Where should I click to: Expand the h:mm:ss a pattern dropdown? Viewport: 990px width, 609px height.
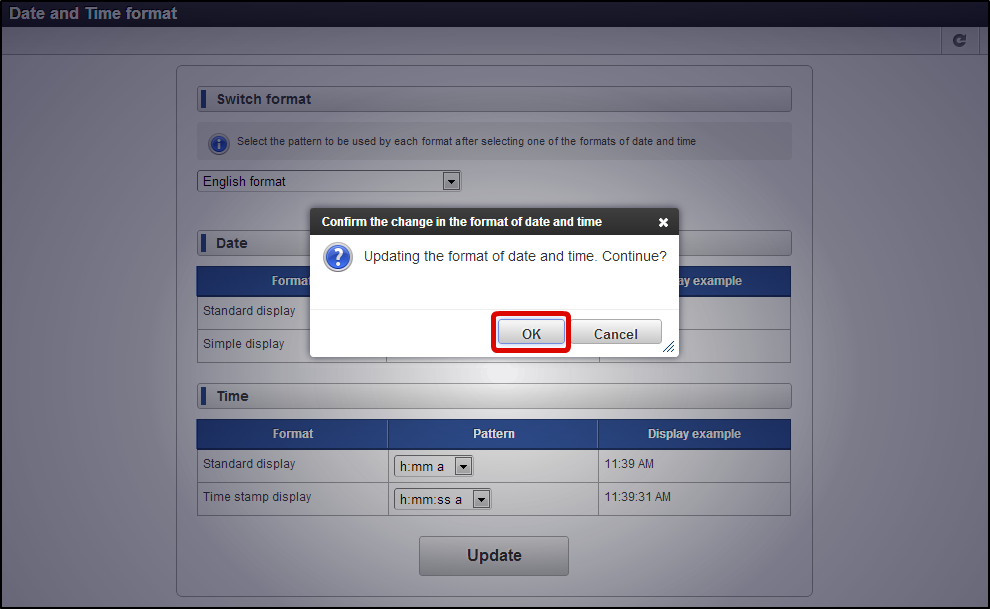[x=442, y=499]
